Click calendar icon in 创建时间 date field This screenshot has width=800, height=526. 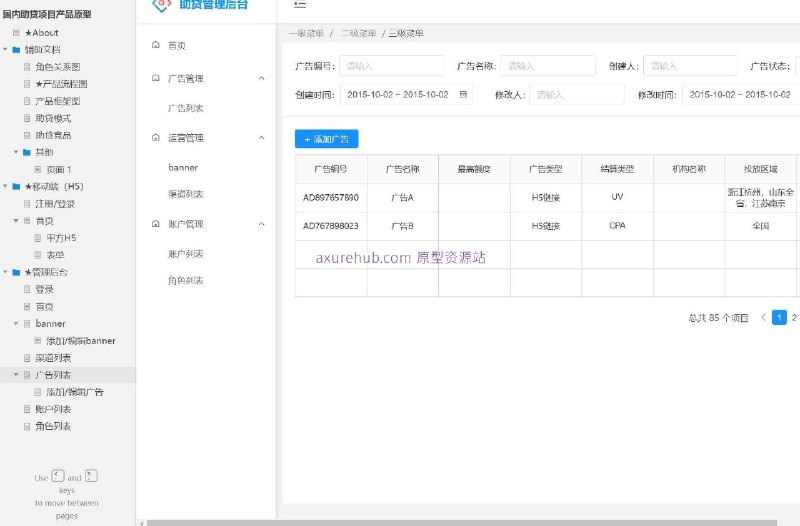pos(463,94)
